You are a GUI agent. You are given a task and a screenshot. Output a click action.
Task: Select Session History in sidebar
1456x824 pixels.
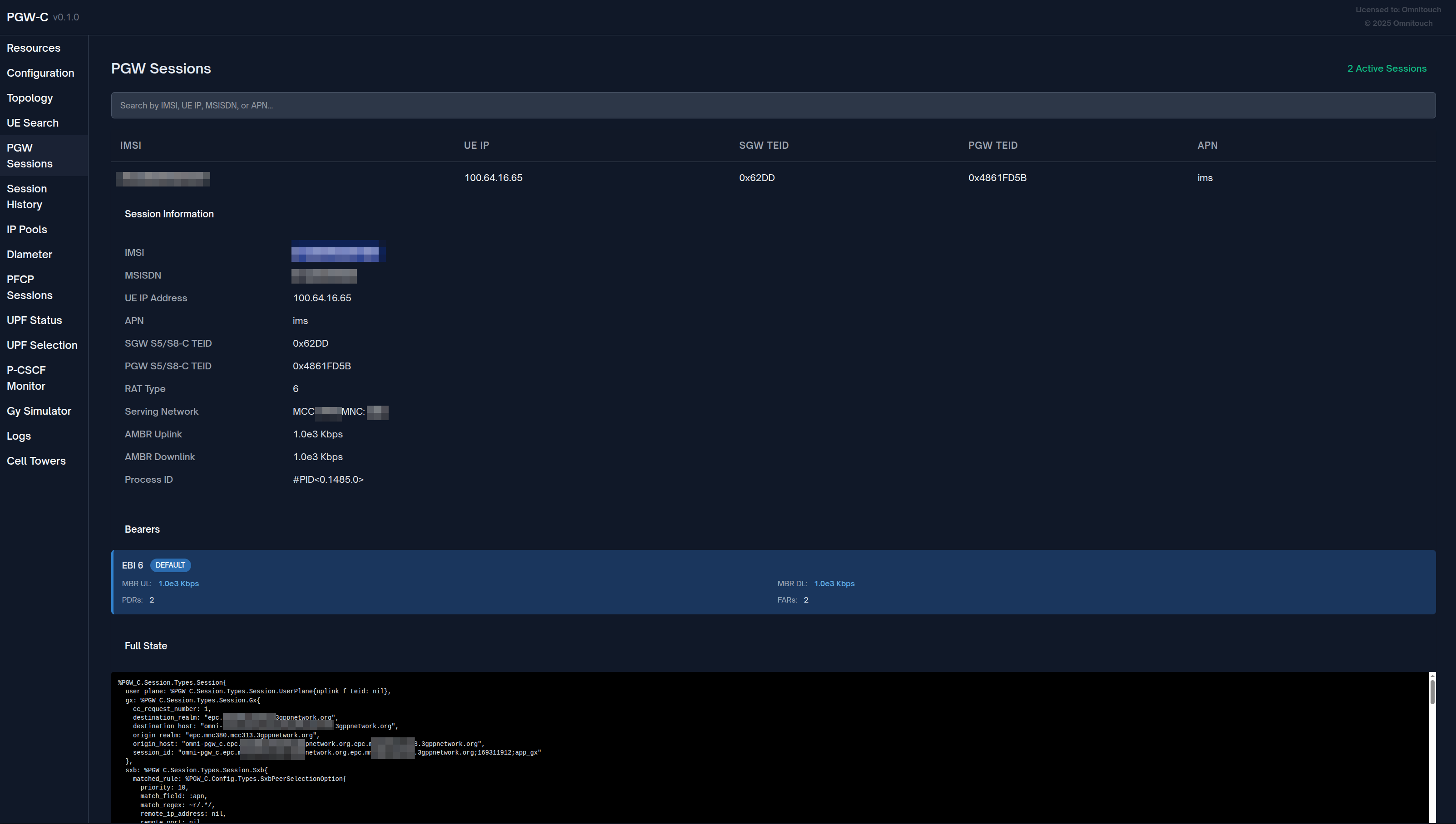click(x=27, y=196)
